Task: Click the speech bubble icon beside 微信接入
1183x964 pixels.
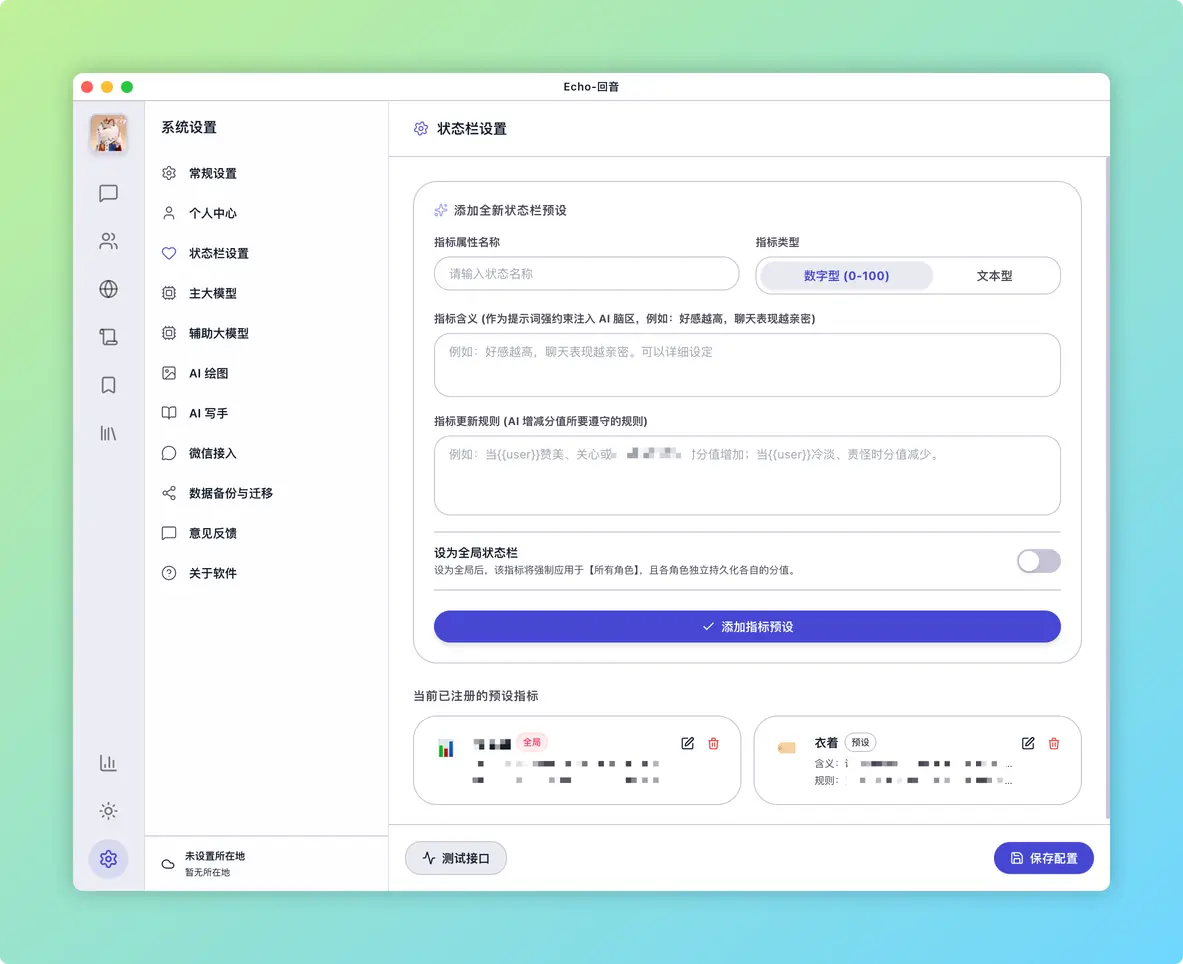Action: tap(169, 453)
